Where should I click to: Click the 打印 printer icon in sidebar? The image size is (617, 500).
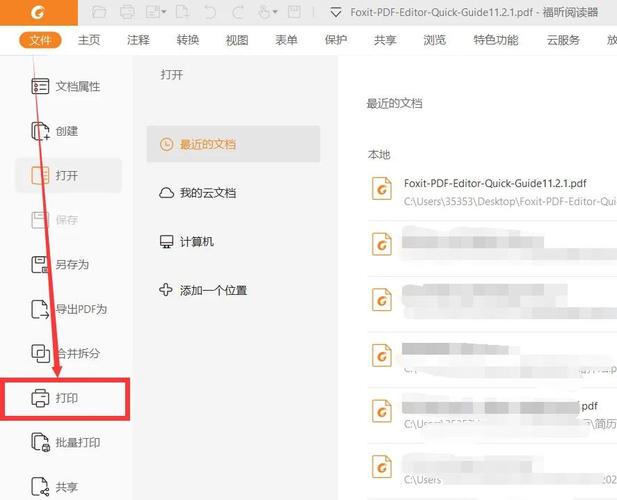point(40,398)
